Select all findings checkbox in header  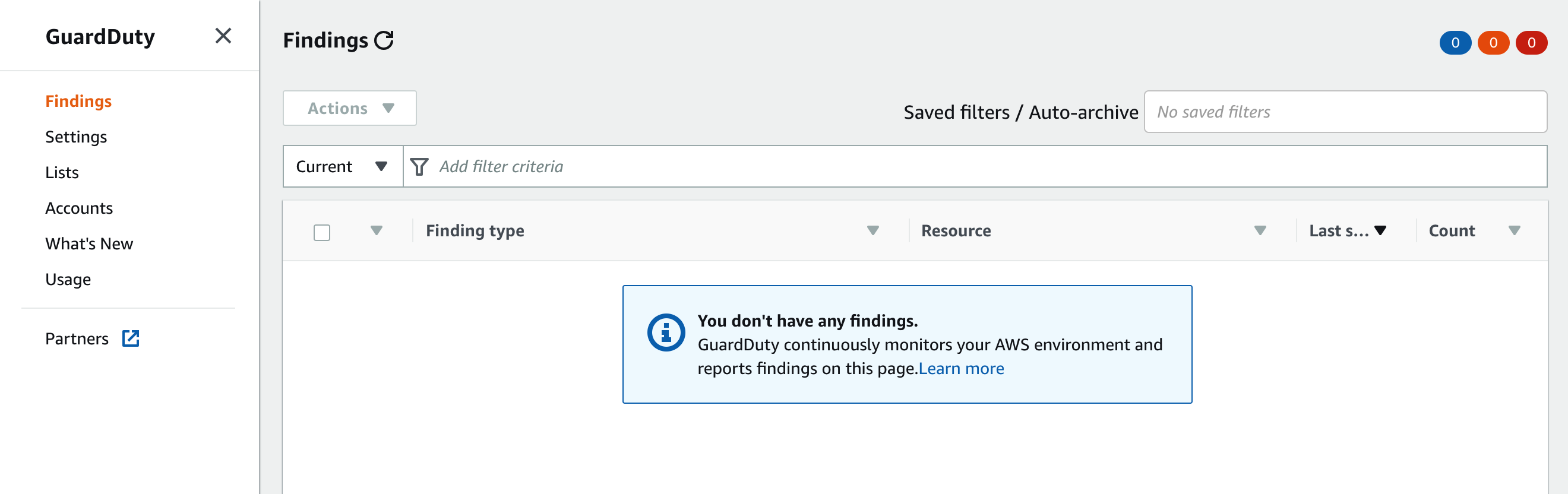[322, 232]
